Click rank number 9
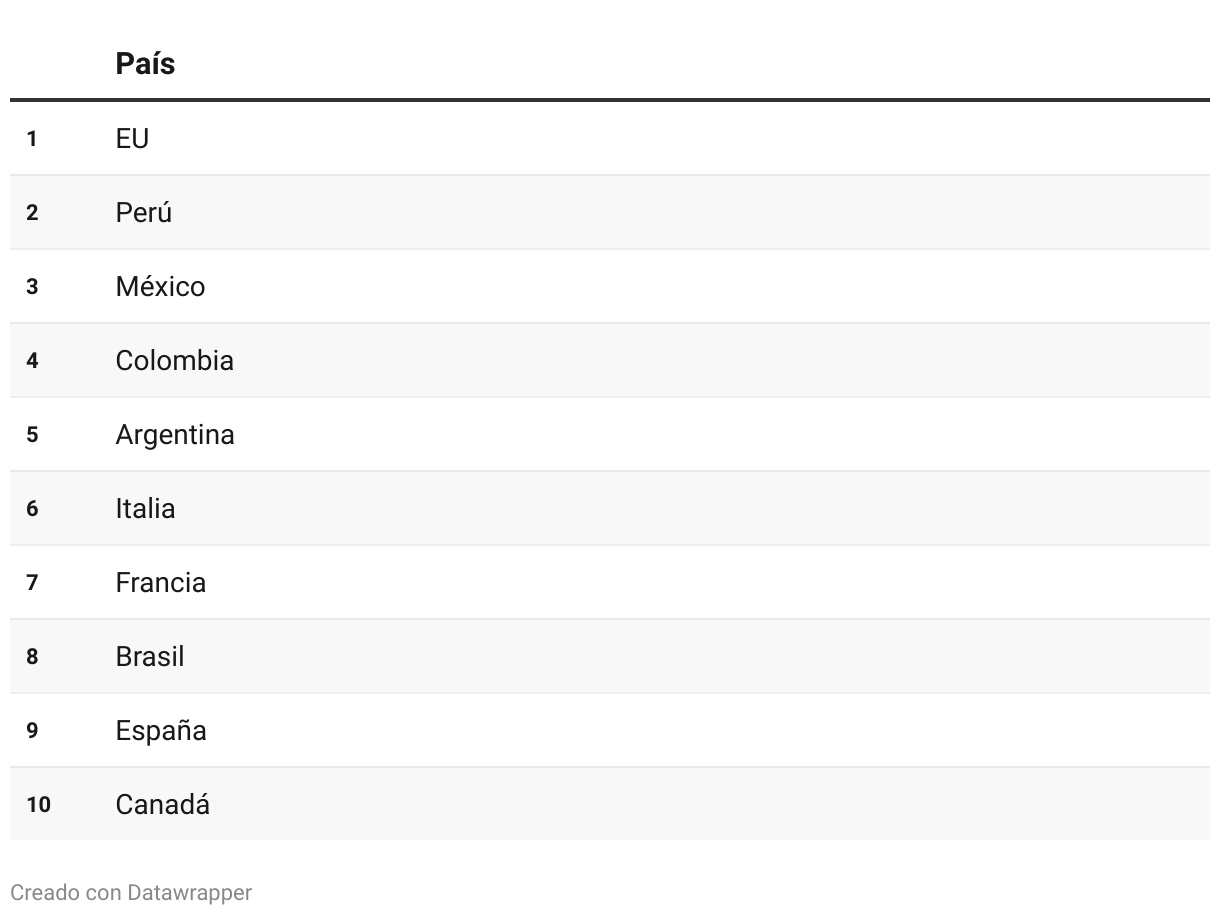1220x916 pixels. pos(32,731)
